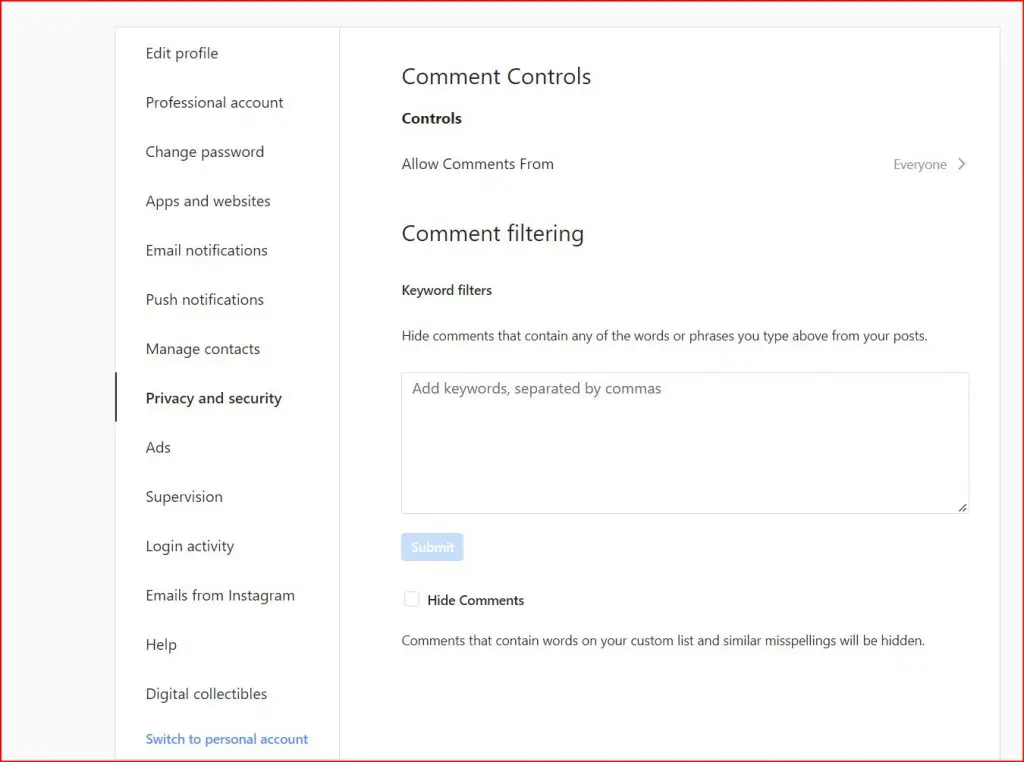Go to Professional account settings
The height and width of the screenshot is (762, 1024).
point(214,103)
